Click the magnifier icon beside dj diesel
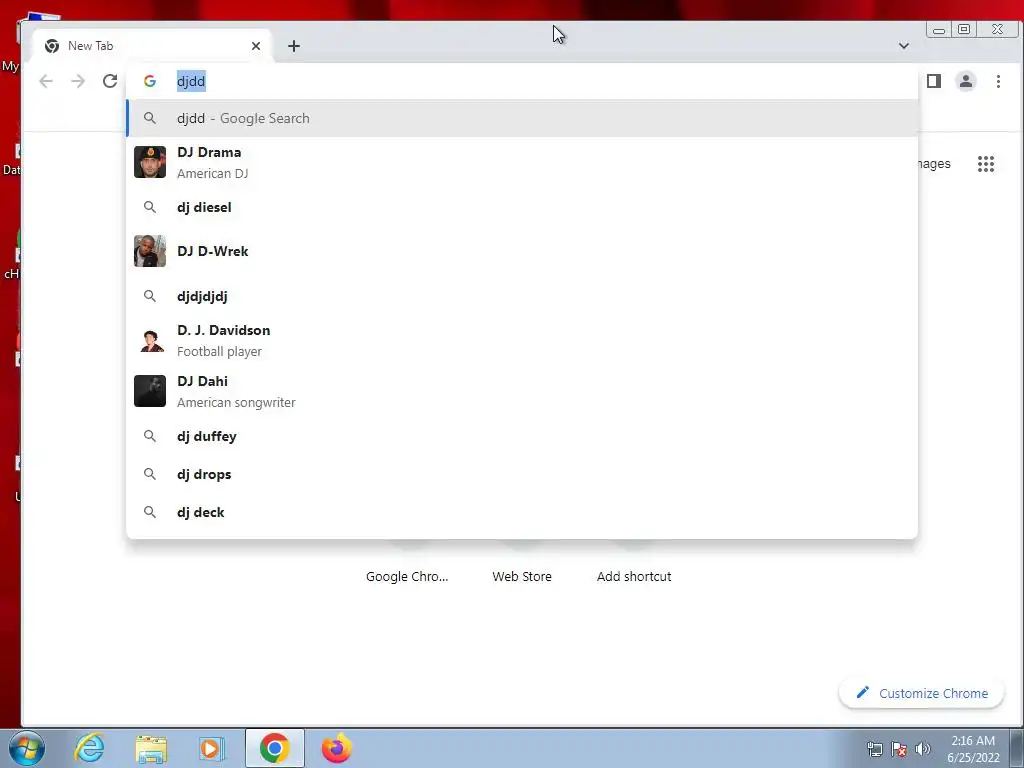The width and height of the screenshot is (1024, 768). [x=150, y=207]
